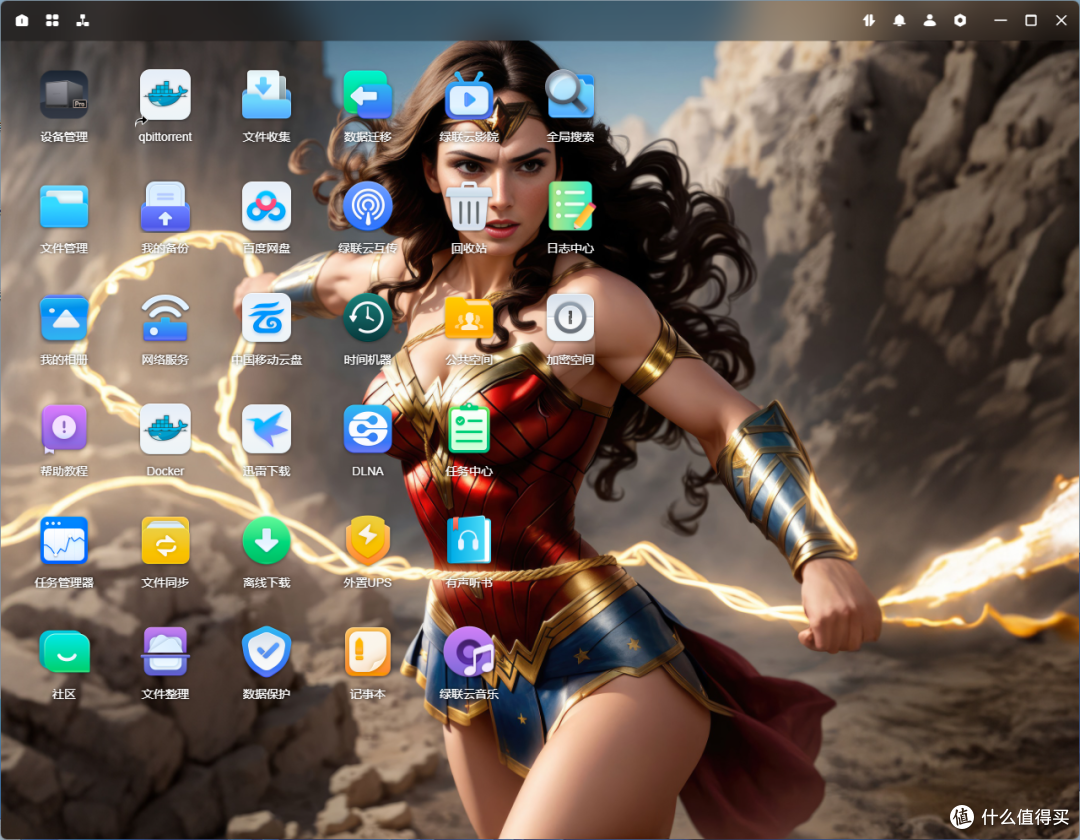
Task: Open the 社区 community app
Action: 64,653
